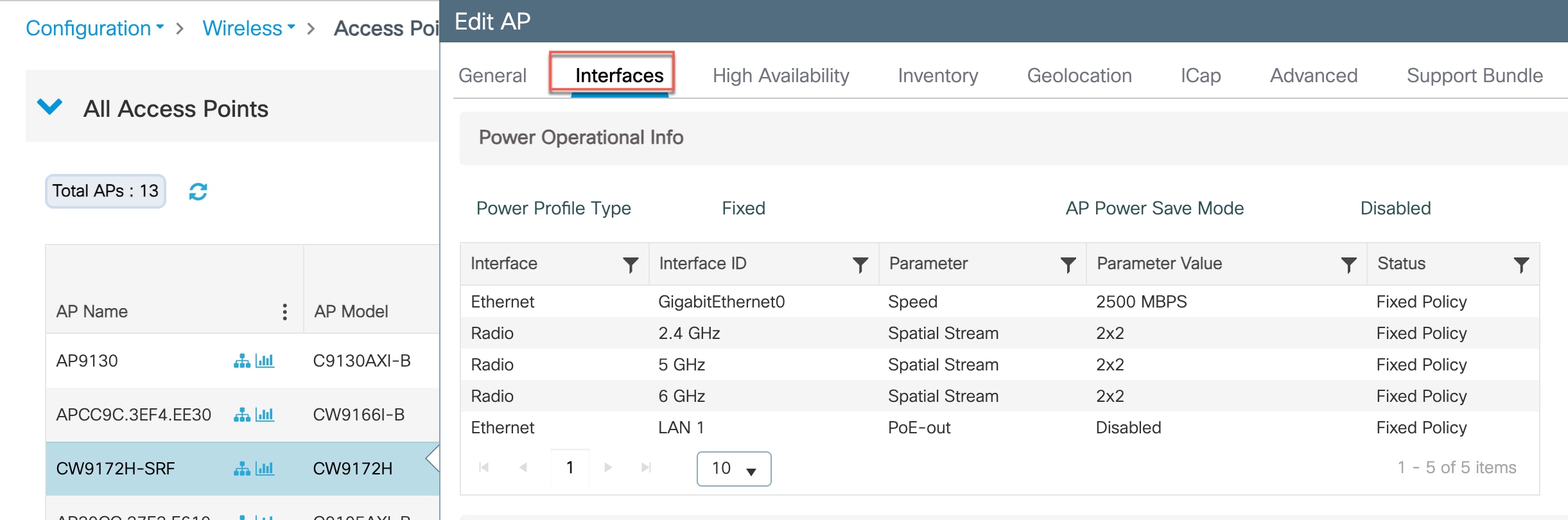Click the Power Profile Type value Fixed

[743, 208]
